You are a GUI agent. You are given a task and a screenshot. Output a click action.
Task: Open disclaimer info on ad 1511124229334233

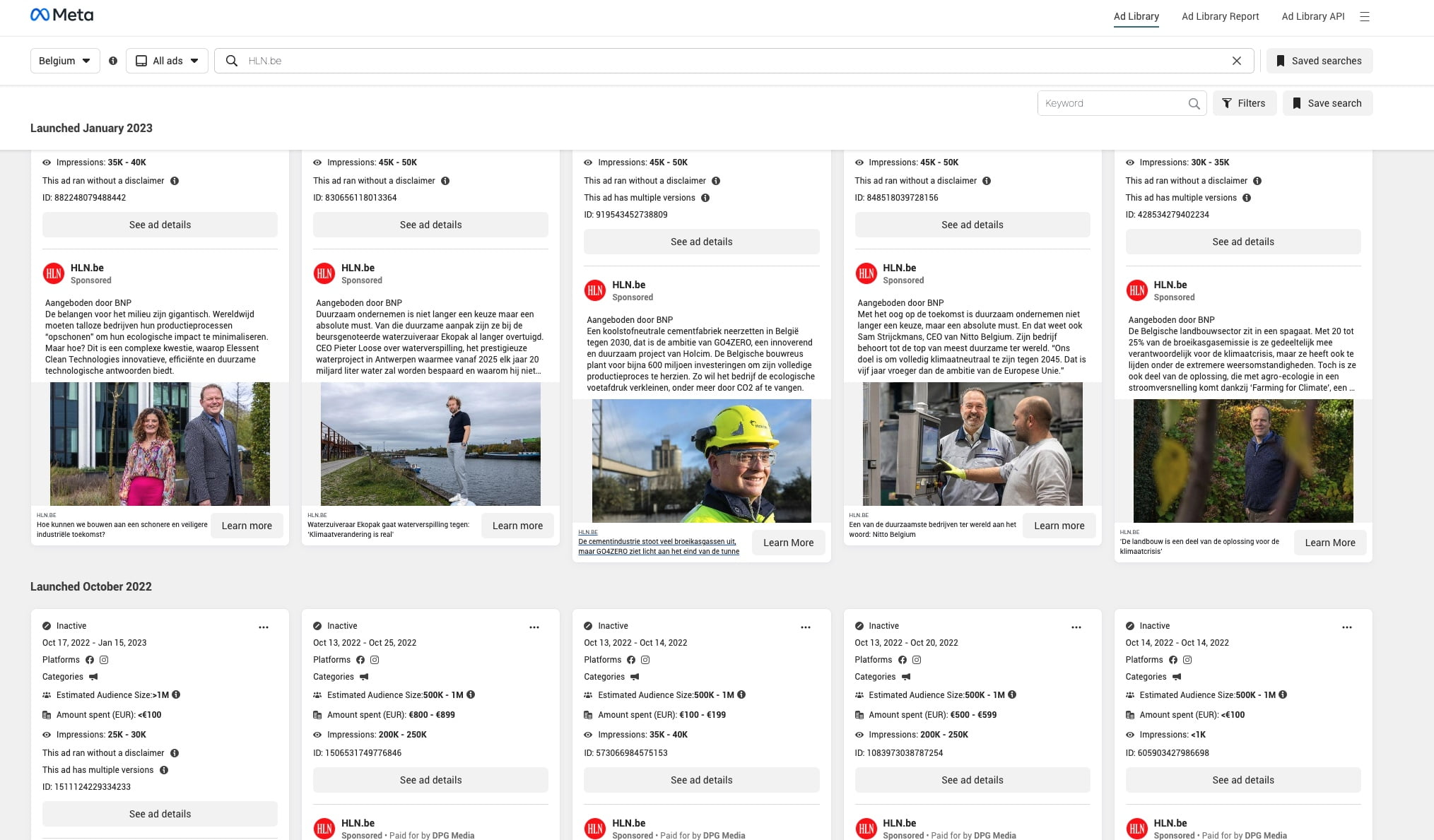[x=175, y=753]
